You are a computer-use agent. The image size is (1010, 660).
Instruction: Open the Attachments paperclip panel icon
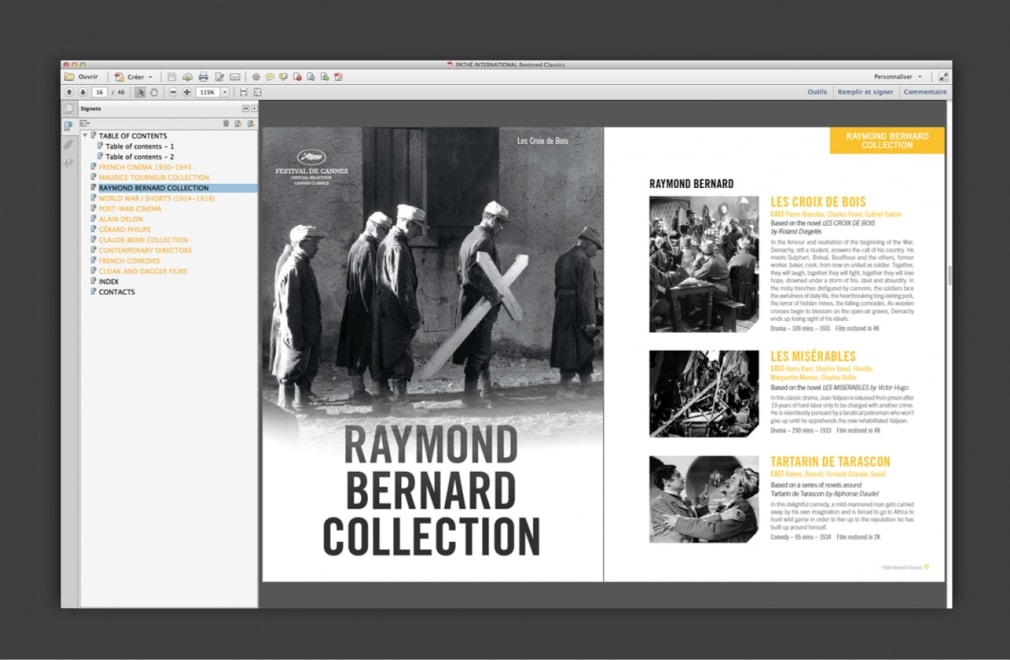tap(68, 144)
